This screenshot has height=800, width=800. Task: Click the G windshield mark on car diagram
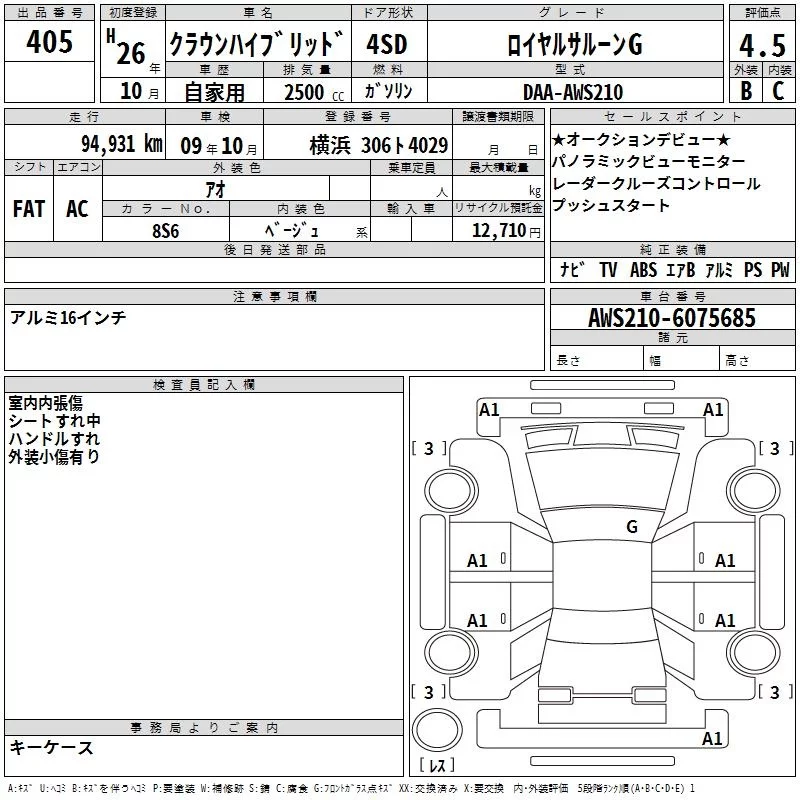(631, 527)
